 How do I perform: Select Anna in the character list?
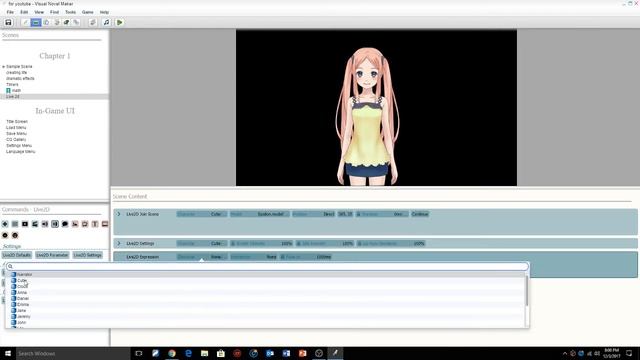(x=266, y=293)
